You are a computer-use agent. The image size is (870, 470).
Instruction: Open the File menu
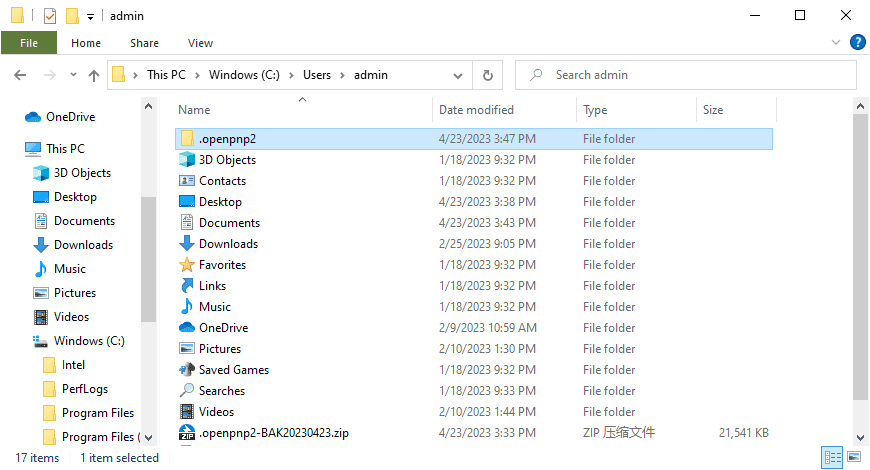pos(29,43)
